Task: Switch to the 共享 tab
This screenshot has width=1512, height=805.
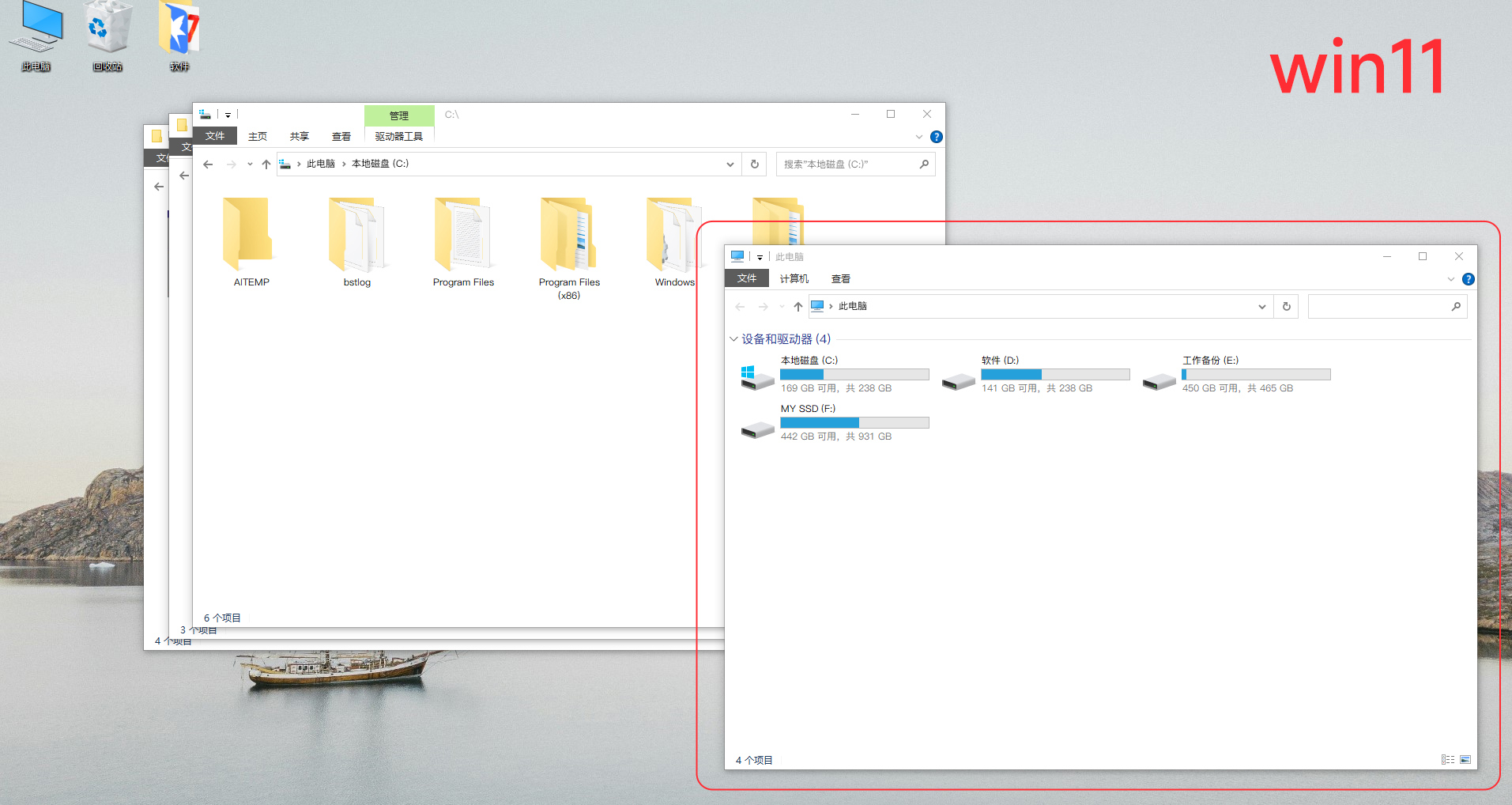Action: [x=299, y=136]
